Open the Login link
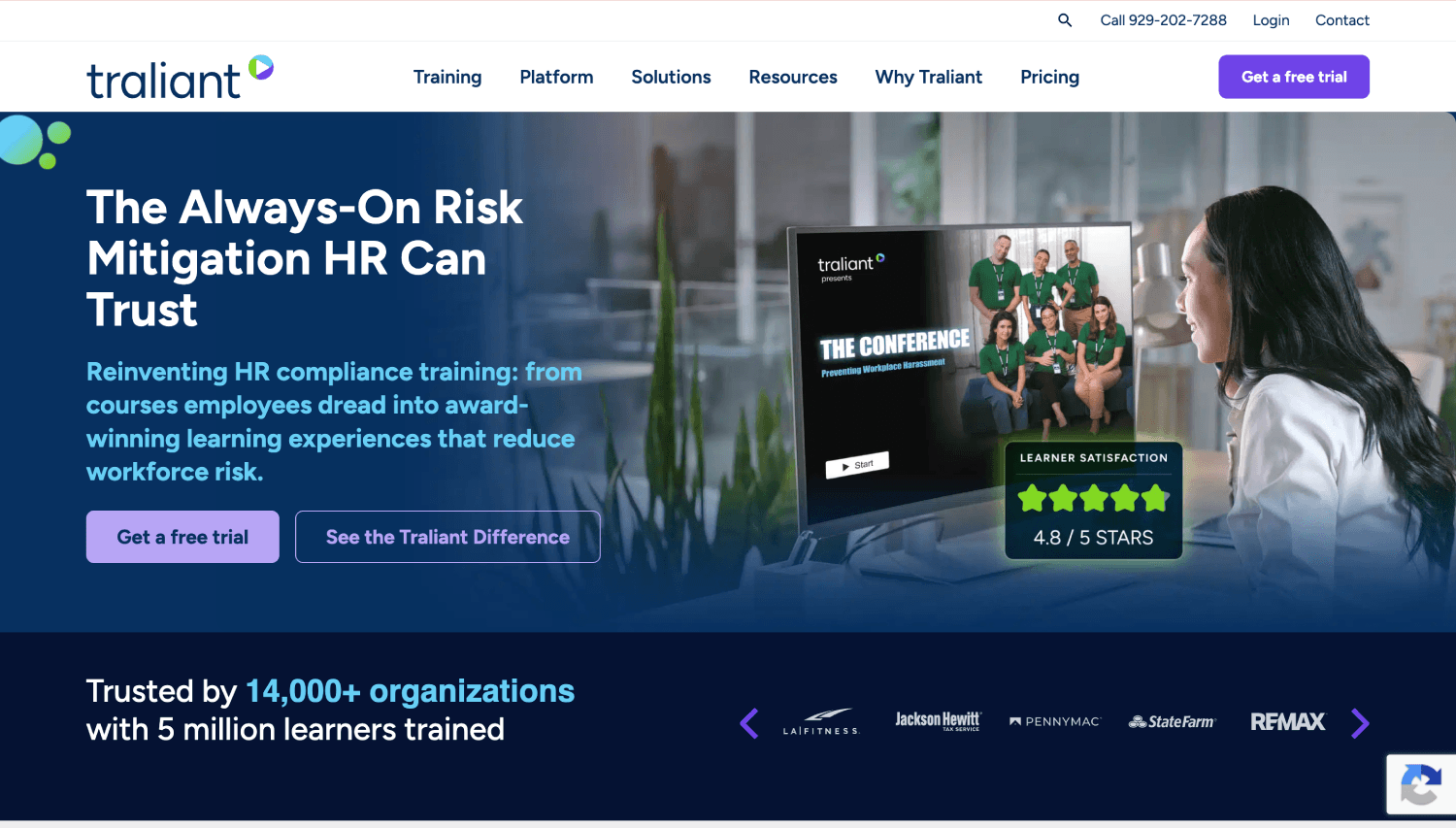 click(1271, 20)
